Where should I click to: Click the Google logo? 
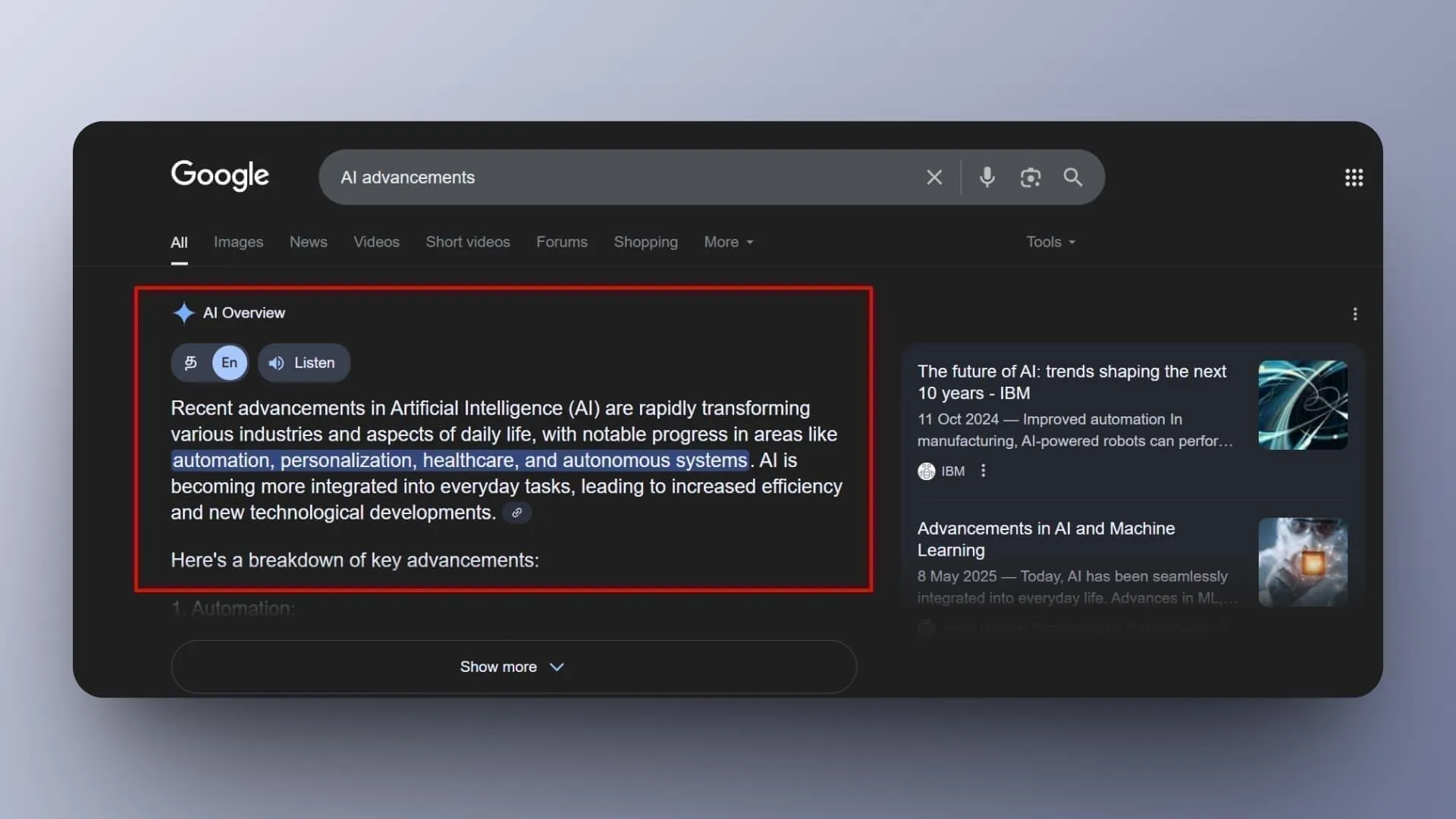pos(220,175)
